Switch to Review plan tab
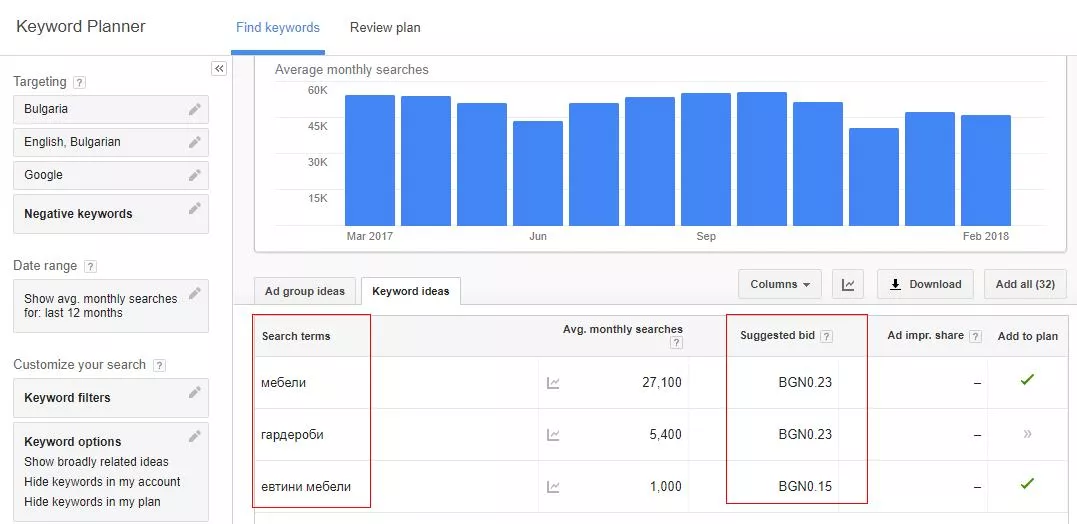 point(385,28)
